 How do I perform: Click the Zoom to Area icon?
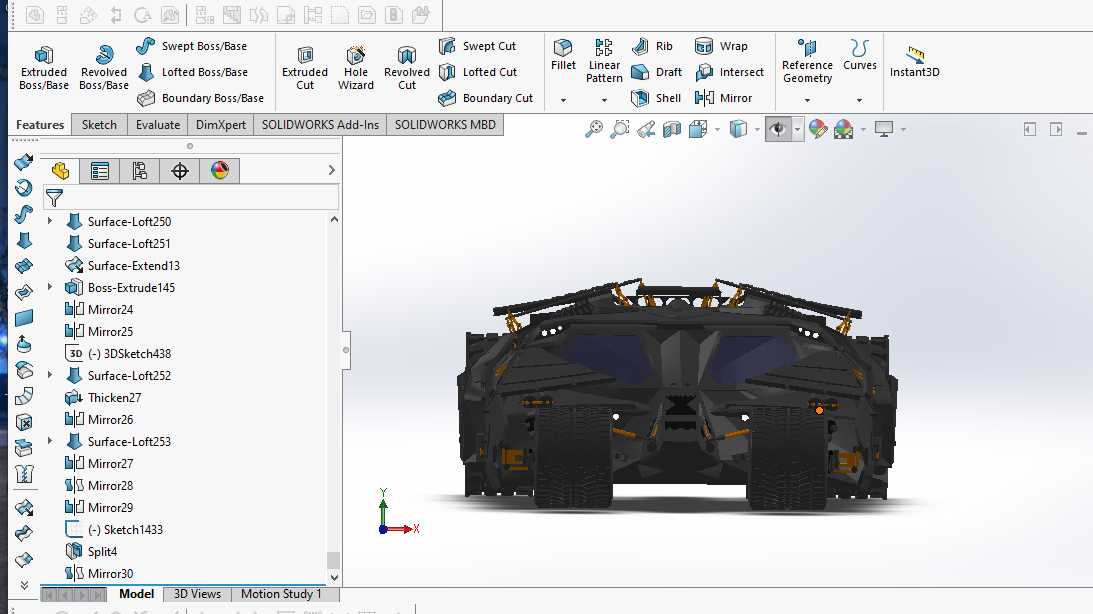tap(620, 129)
